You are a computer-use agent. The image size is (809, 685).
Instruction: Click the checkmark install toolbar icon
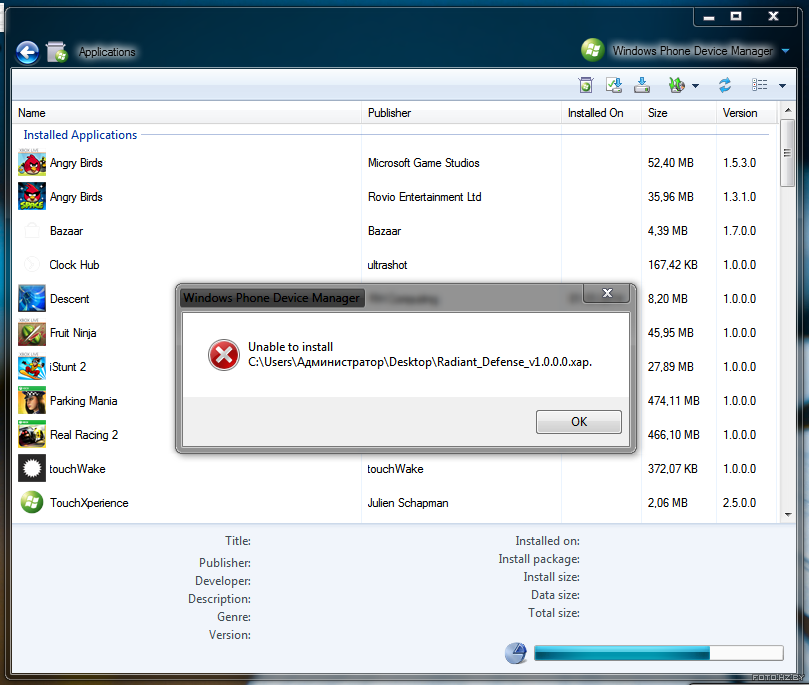(614, 85)
